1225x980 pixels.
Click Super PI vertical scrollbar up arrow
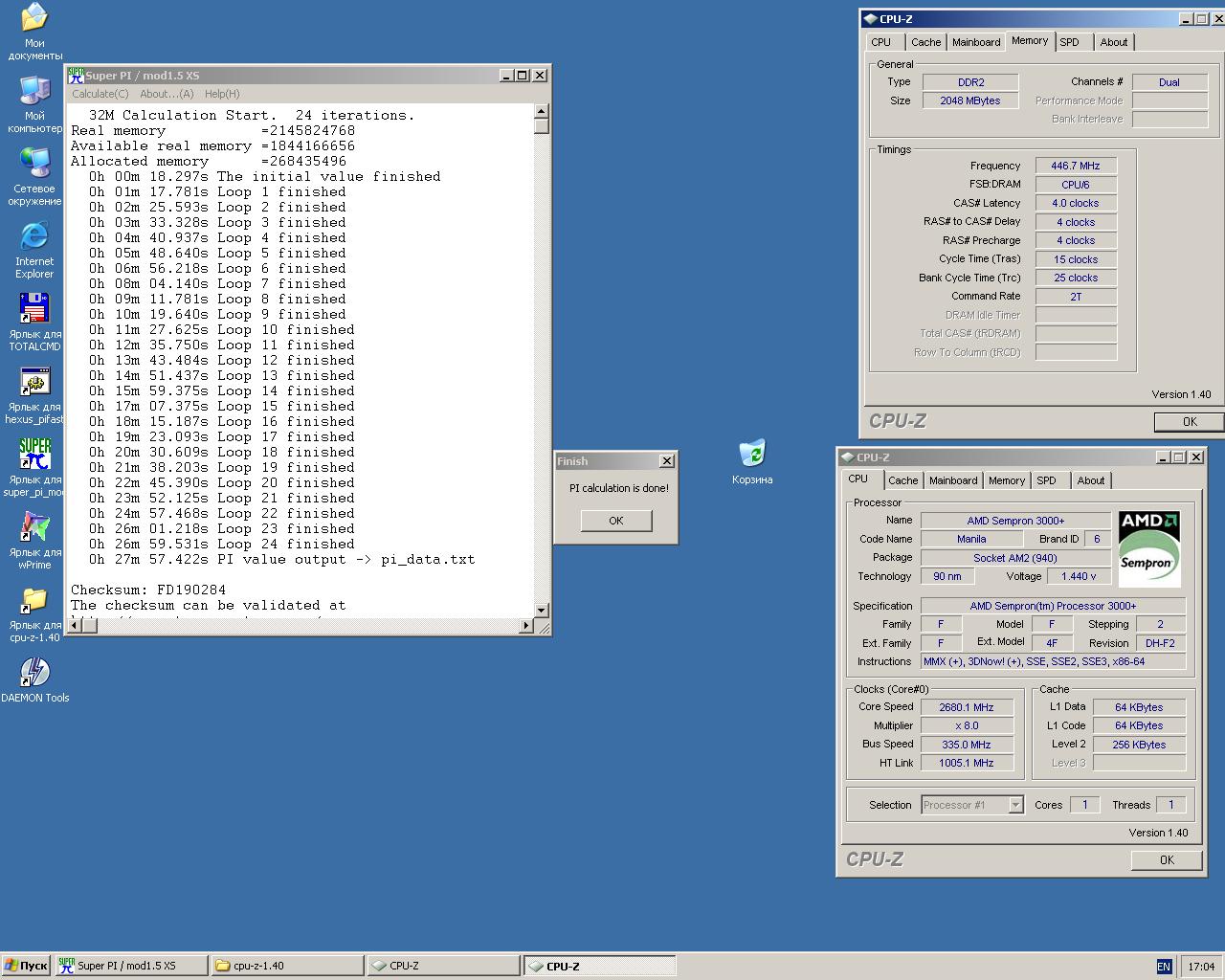[542, 111]
